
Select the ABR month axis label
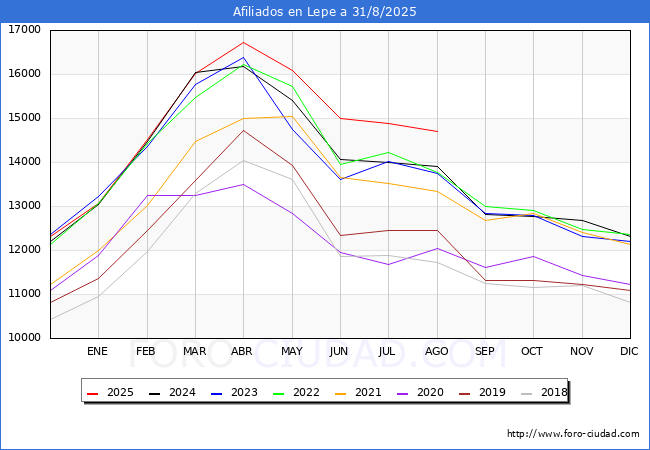(x=242, y=351)
